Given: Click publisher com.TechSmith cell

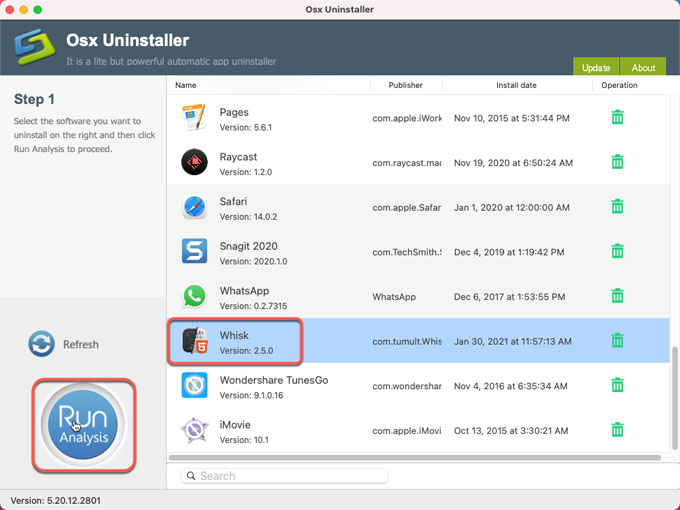Looking at the screenshot, I should [407, 252].
